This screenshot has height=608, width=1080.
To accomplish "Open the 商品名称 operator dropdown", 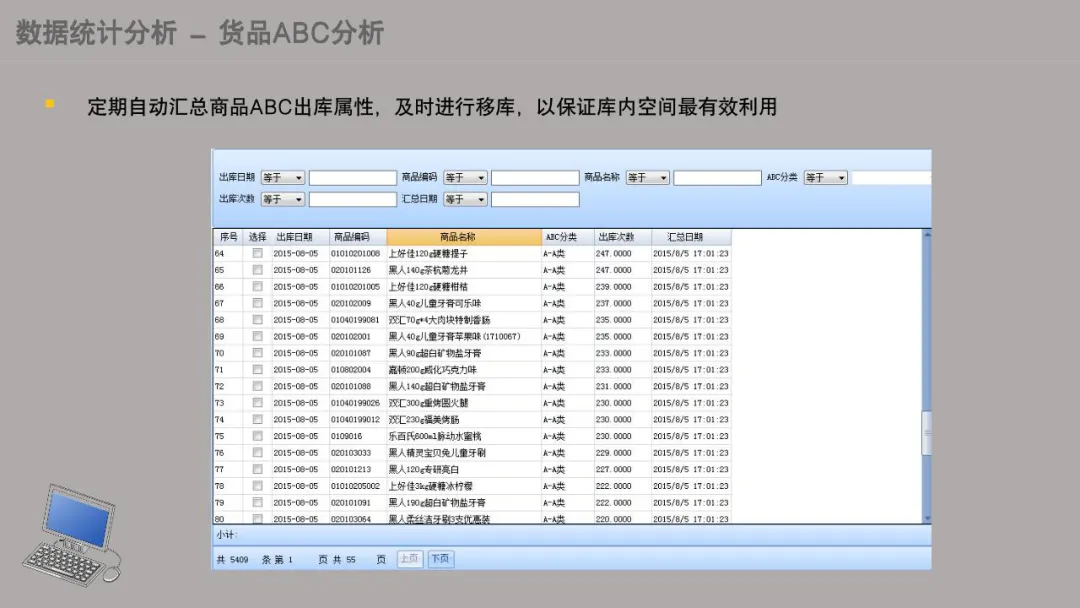I will click(x=647, y=178).
